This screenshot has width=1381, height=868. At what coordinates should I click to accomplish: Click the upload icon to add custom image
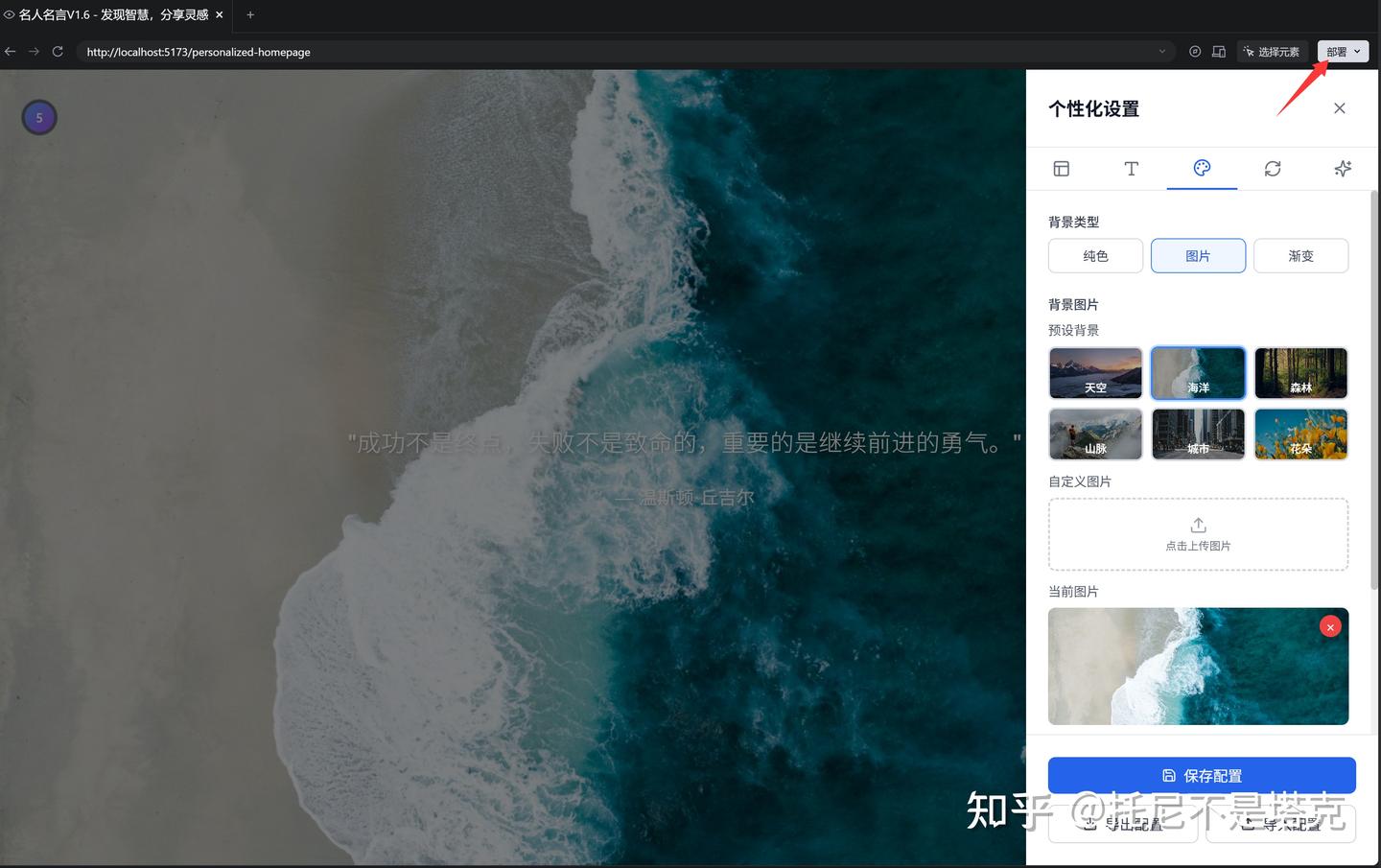click(1198, 525)
